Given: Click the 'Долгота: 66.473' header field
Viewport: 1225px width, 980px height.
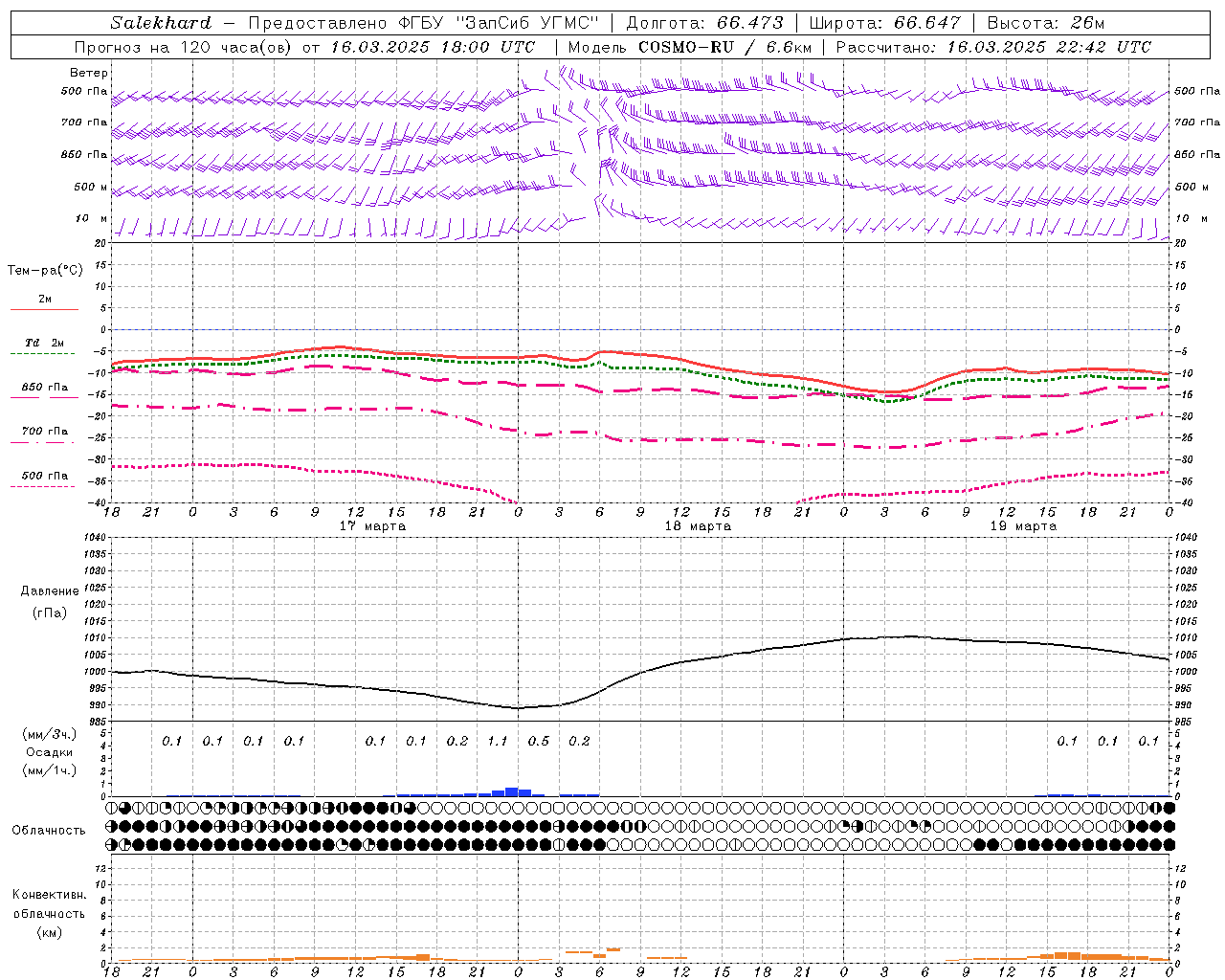Looking at the screenshot, I should 705,23.
